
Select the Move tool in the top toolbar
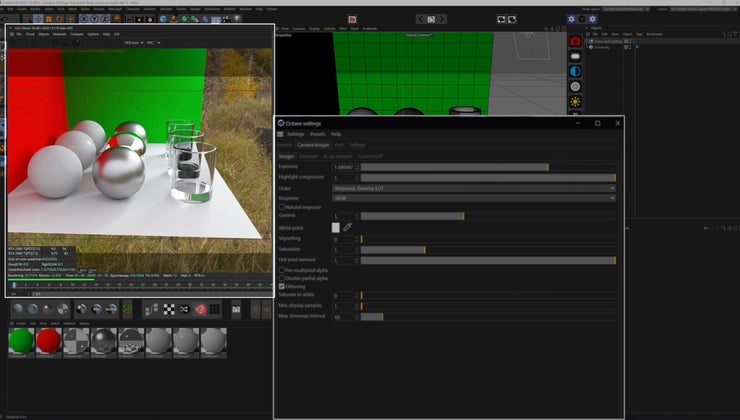point(38,19)
